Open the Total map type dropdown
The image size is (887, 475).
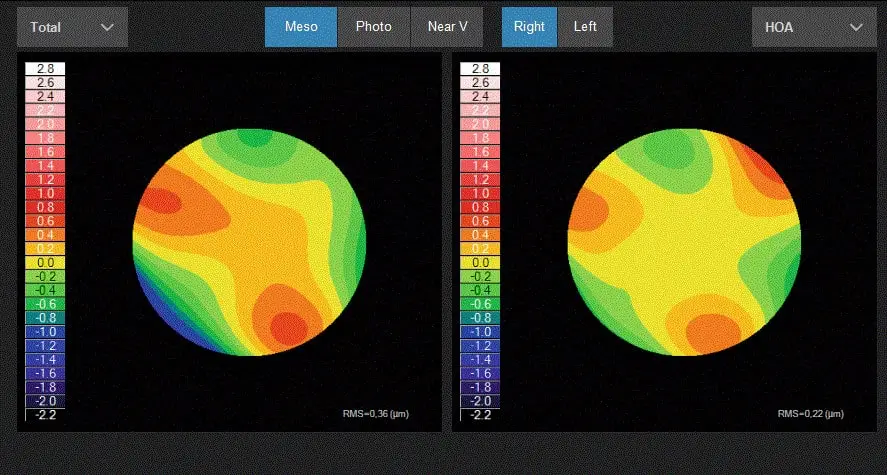tap(72, 27)
